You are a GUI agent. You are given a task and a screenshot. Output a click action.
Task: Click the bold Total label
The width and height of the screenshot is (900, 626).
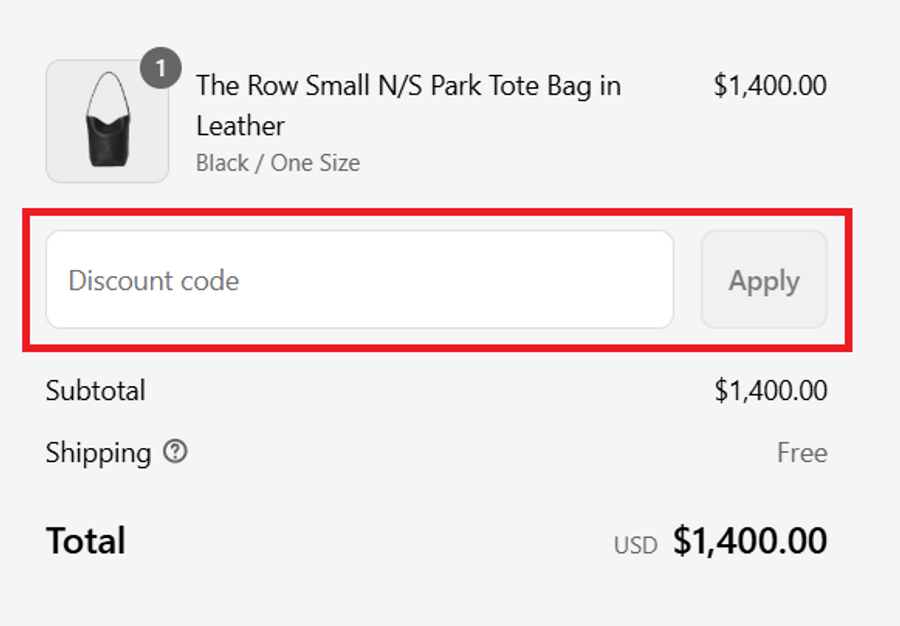pyautogui.click(x=86, y=541)
